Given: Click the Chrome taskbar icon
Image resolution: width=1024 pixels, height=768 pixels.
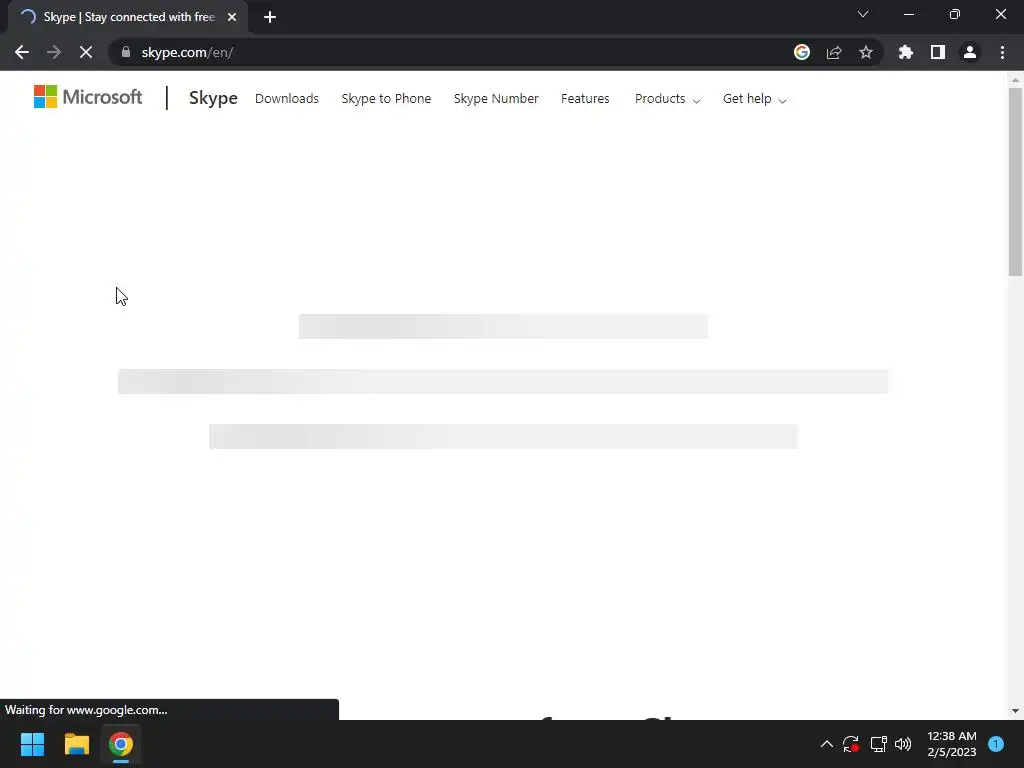Looking at the screenshot, I should [x=121, y=744].
